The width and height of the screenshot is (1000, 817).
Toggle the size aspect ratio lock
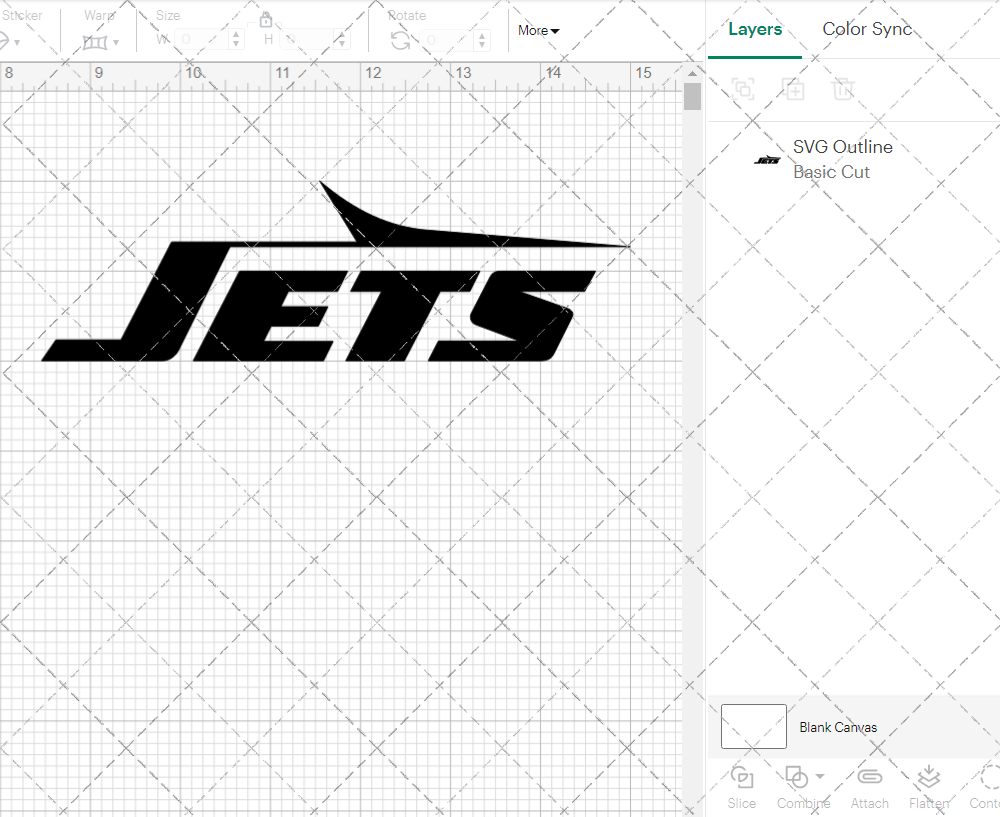[266, 21]
